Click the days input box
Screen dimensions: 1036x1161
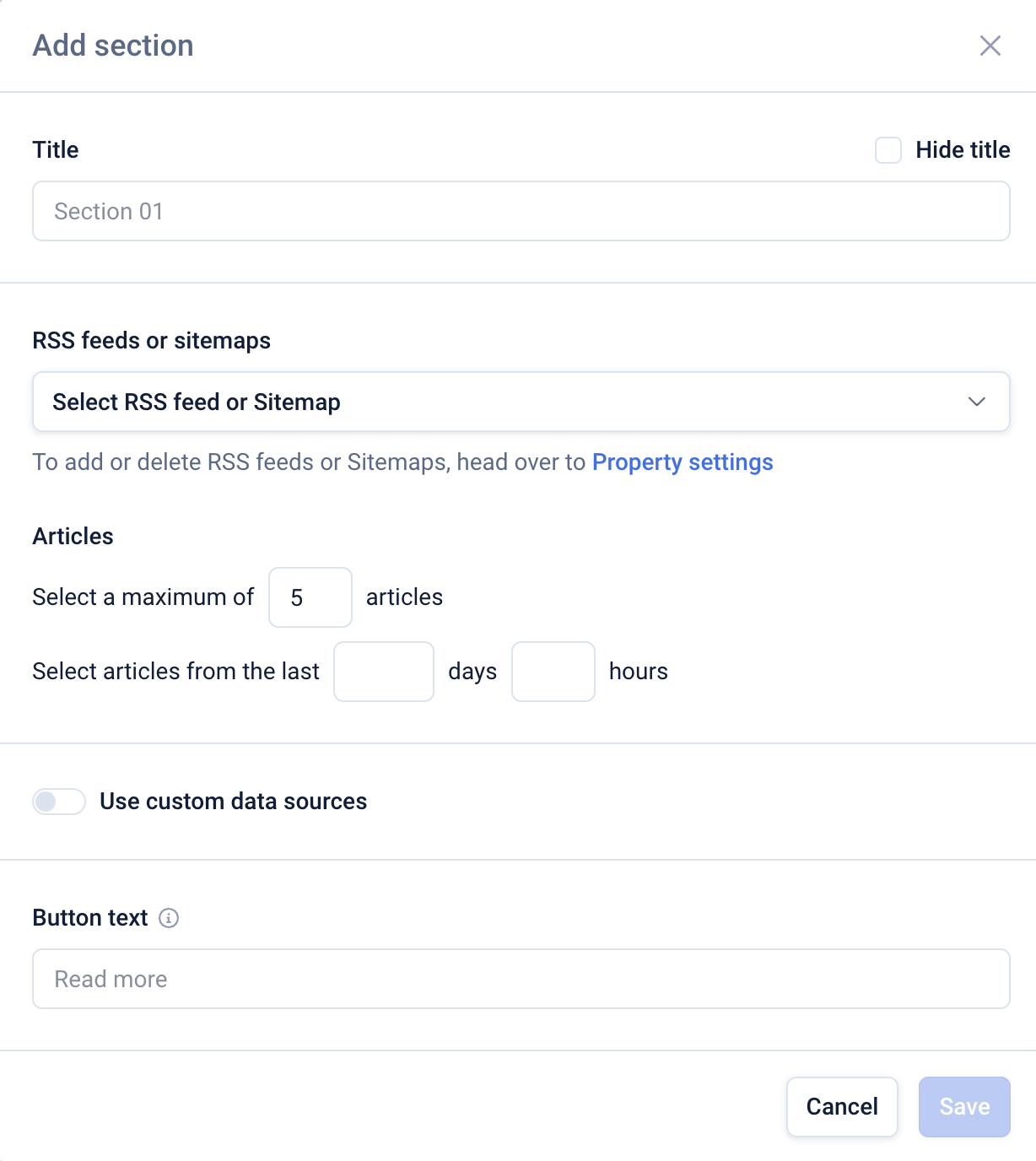coord(384,672)
